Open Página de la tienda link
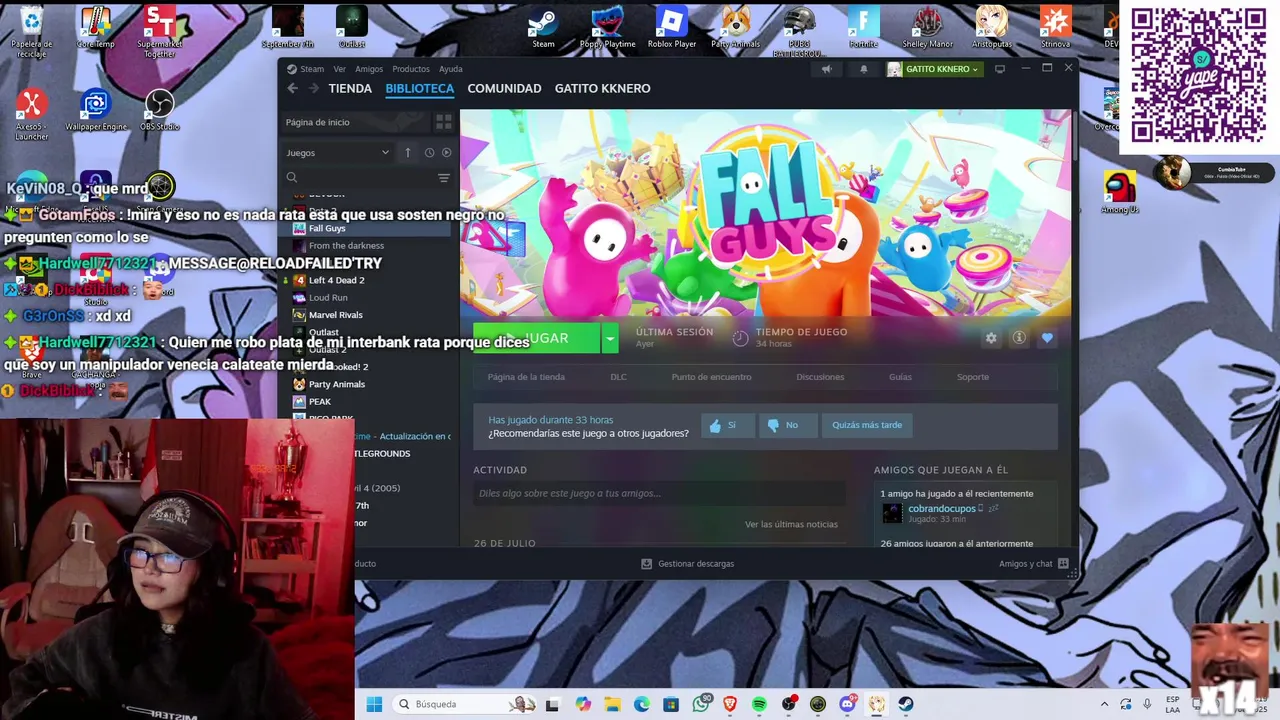 tap(526, 377)
